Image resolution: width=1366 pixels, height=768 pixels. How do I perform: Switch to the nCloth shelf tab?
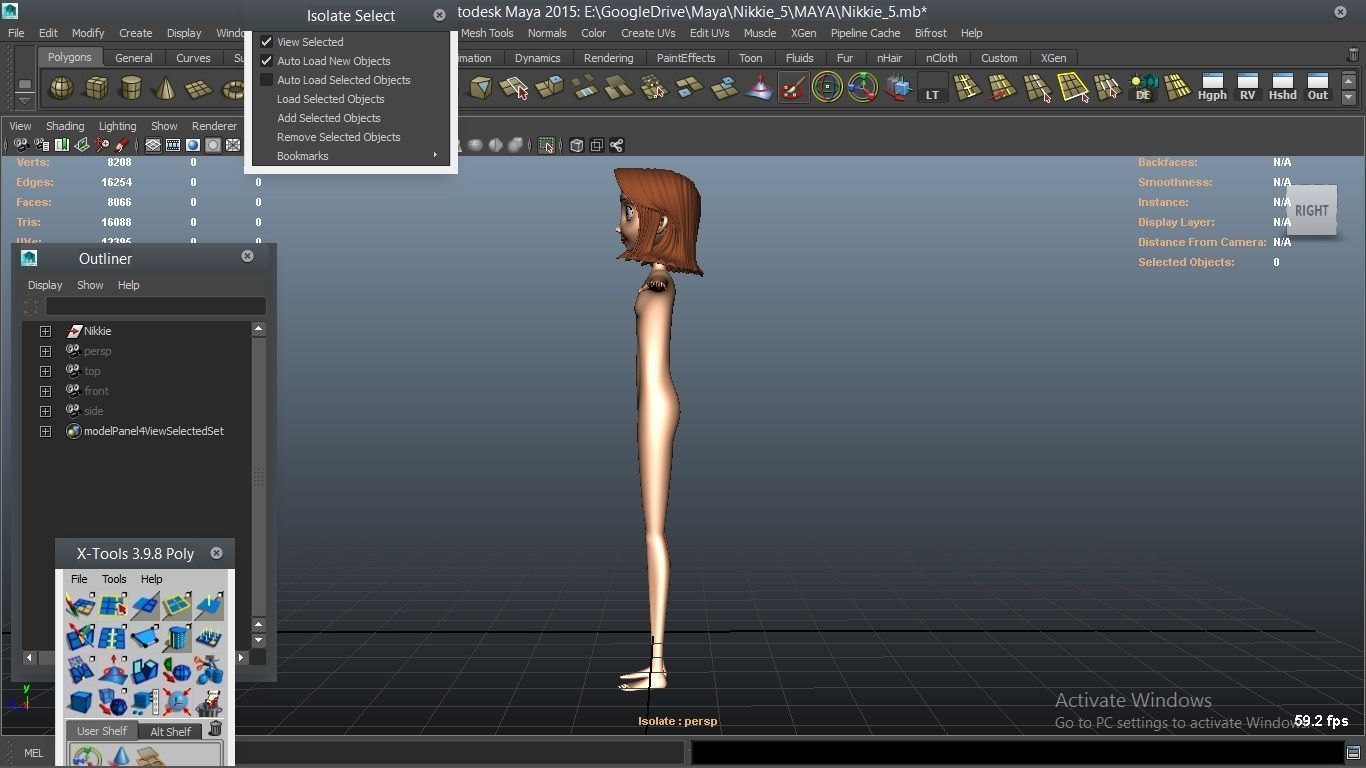(941, 58)
